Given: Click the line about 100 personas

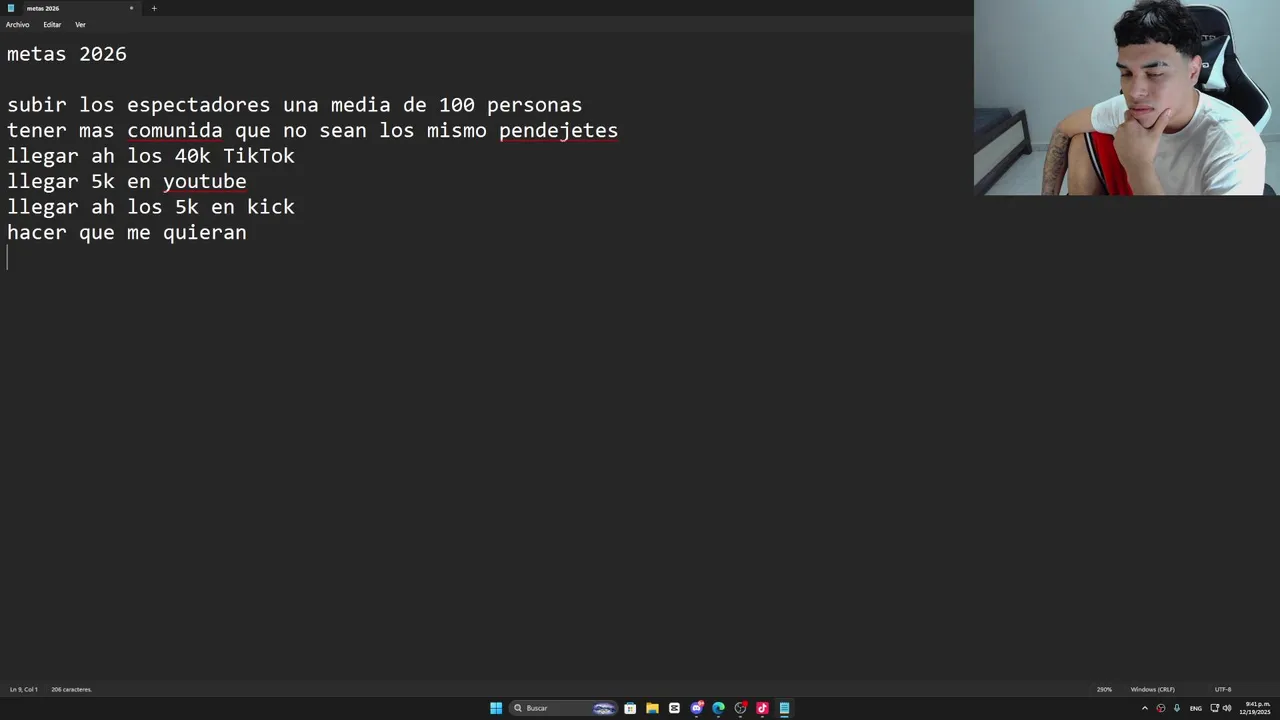Looking at the screenshot, I should click(x=295, y=105).
